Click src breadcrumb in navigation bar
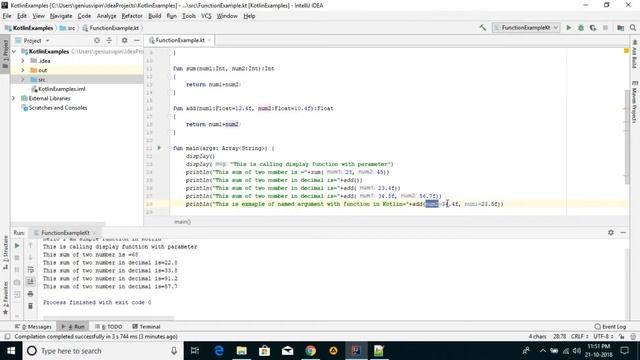This screenshot has width=640, height=360. tap(67, 28)
